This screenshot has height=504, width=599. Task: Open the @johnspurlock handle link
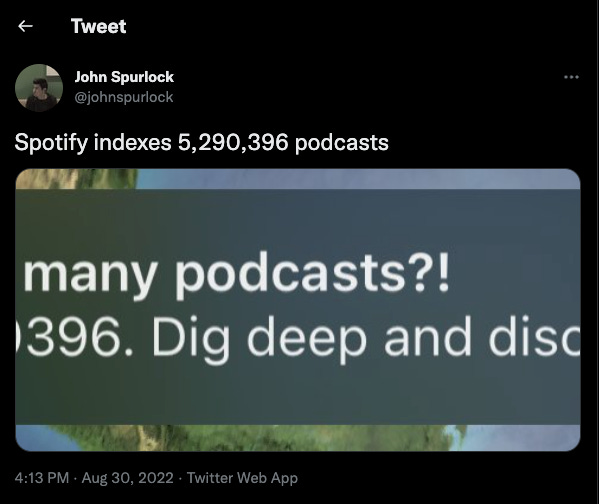pyautogui.click(x=124, y=97)
